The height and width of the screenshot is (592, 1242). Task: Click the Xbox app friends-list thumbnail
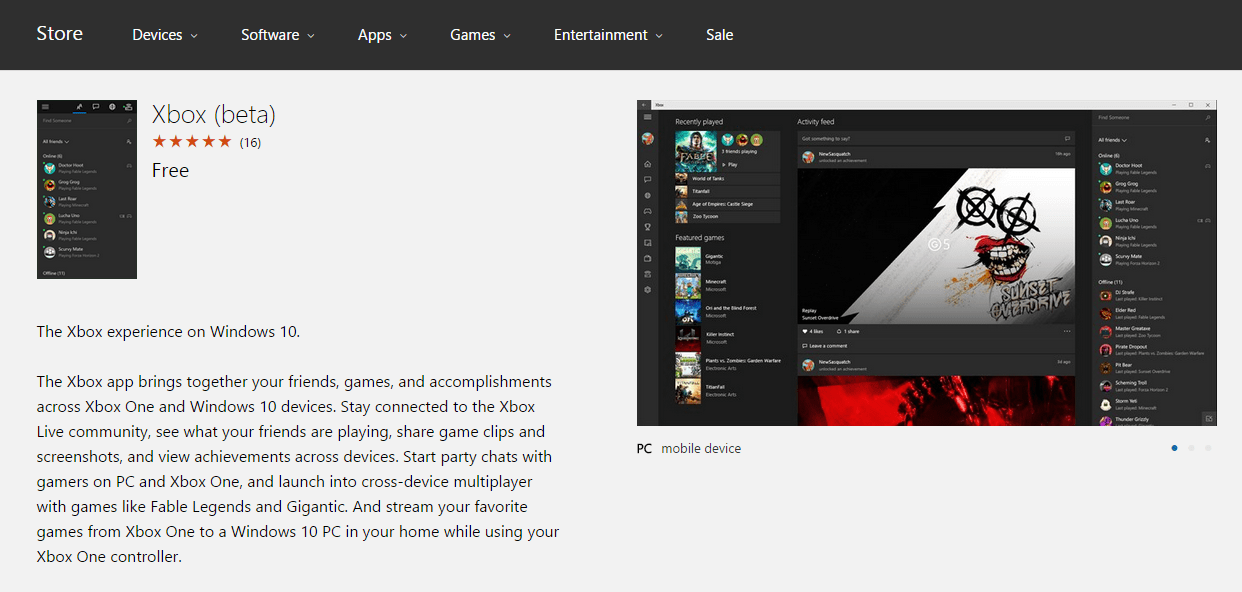[x=87, y=189]
